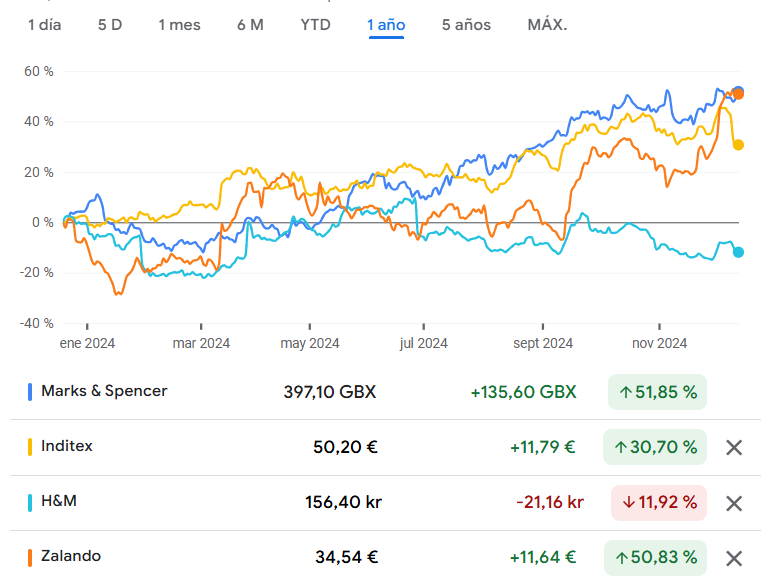Remove H&M from the comparison
The height and width of the screenshot is (578, 780).
click(733, 503)
